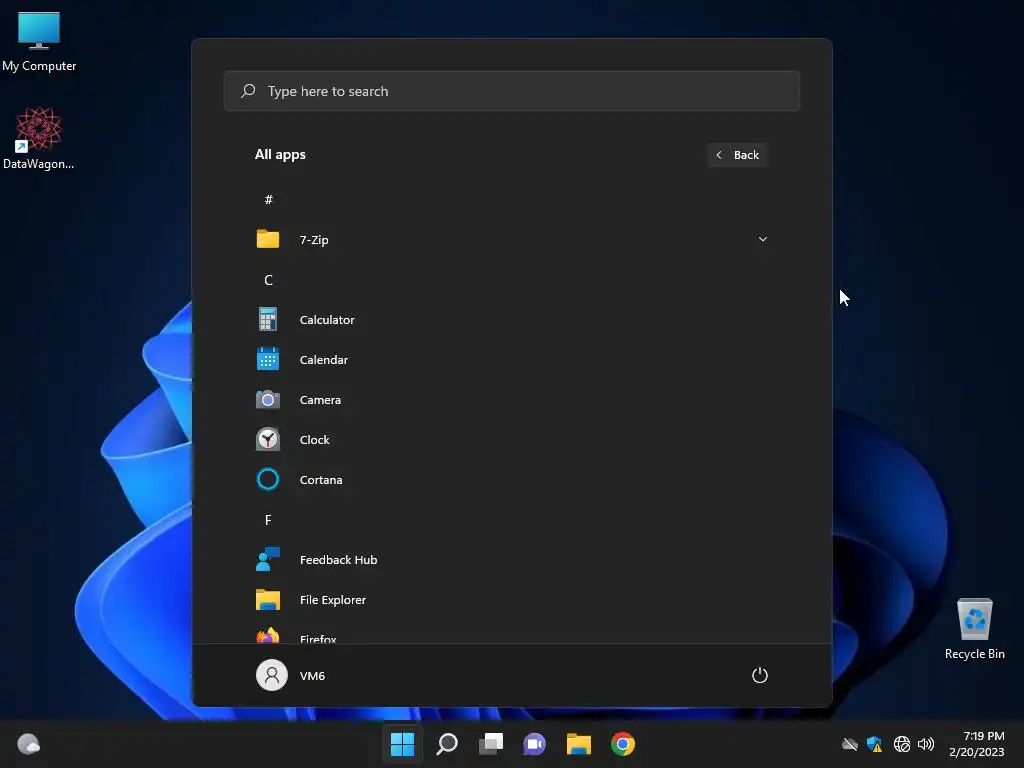Open taskbar Search magnifier
Screen dimensions: 1024x768
[447, 744]
